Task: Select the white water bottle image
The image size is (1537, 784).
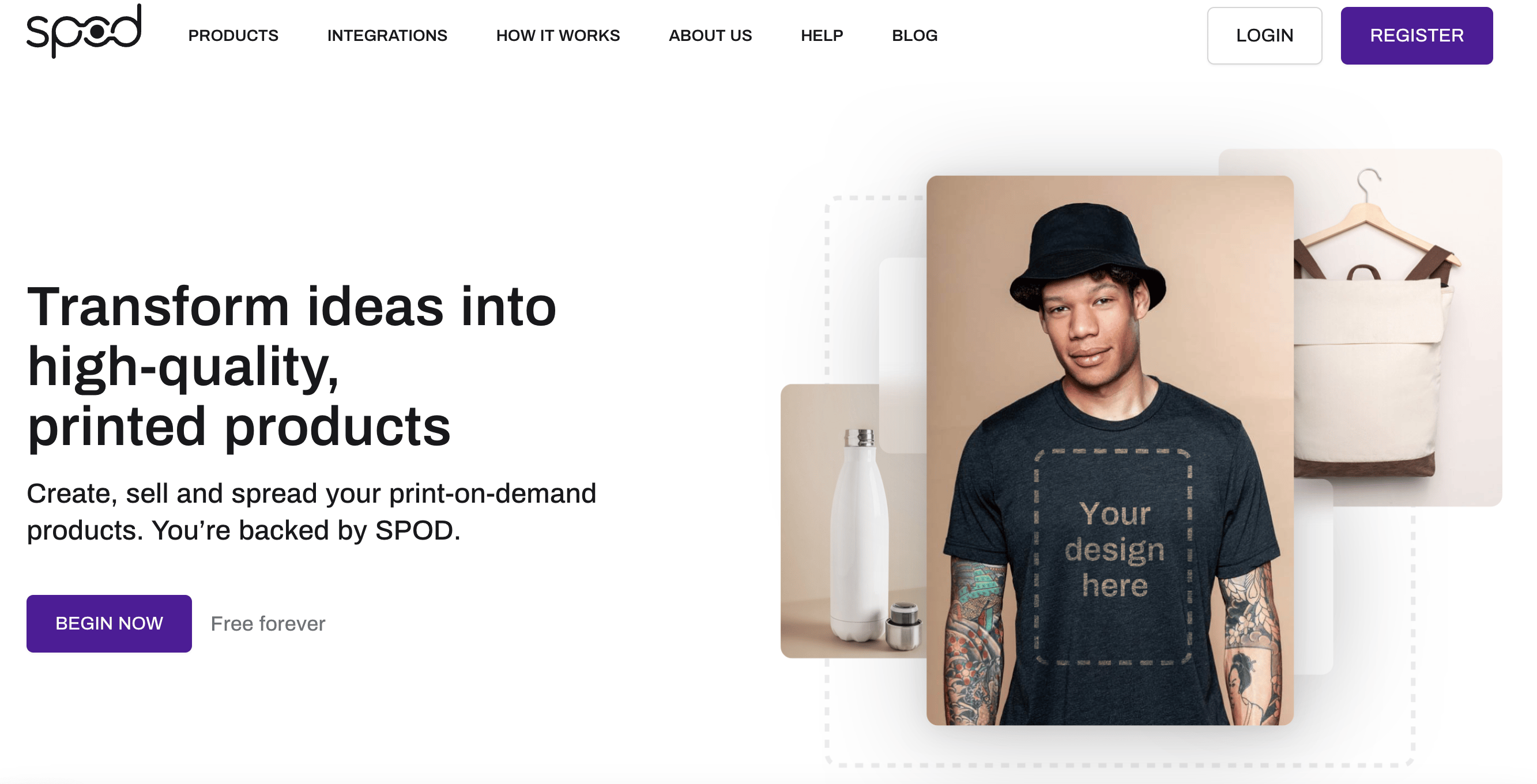Action: point(854,522)
